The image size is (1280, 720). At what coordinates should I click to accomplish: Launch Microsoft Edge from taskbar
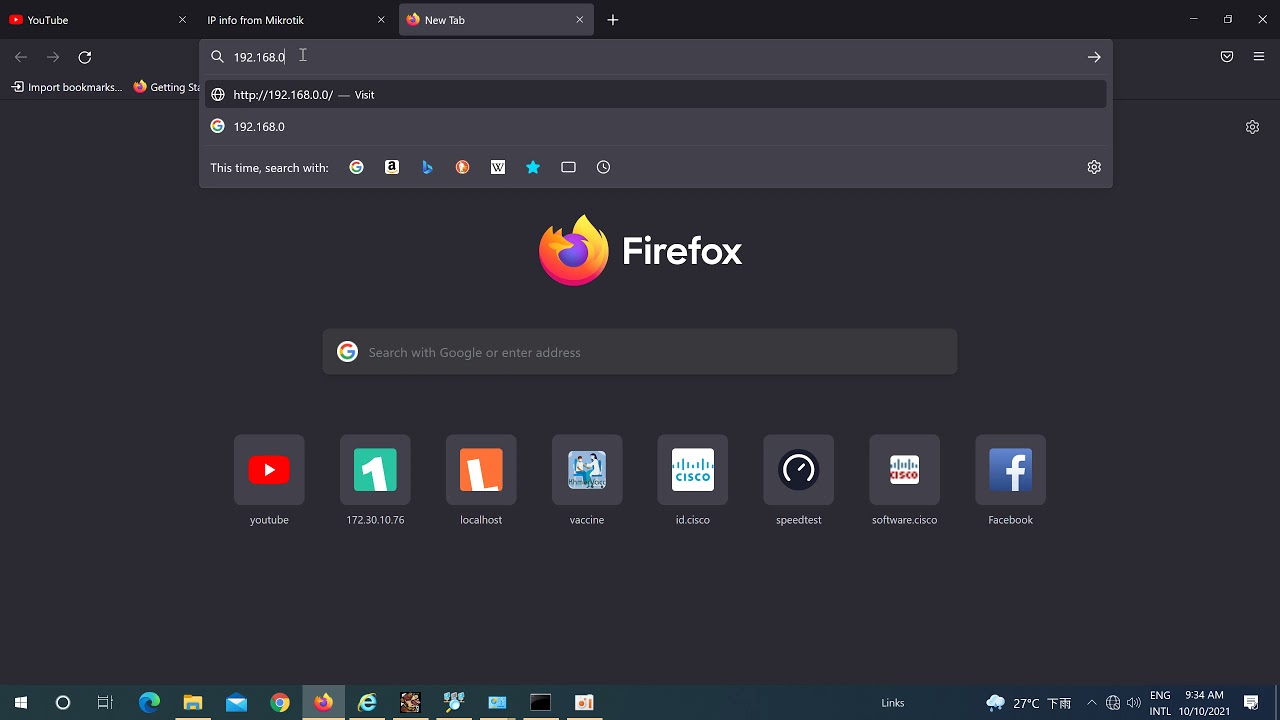[x=149, y=703]
